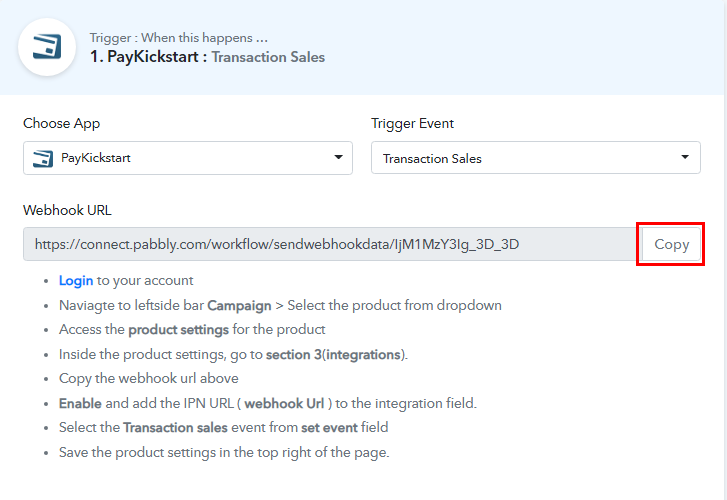
Task: Click the 'section 3(integrations)' instruction line
Action: tap(233, 354)
